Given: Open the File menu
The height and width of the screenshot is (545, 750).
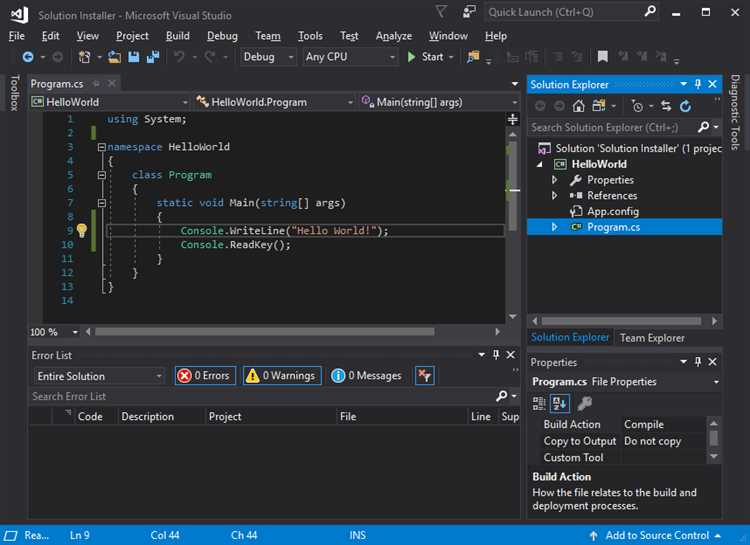Looking at the screenshot, I should coord(16,36).
